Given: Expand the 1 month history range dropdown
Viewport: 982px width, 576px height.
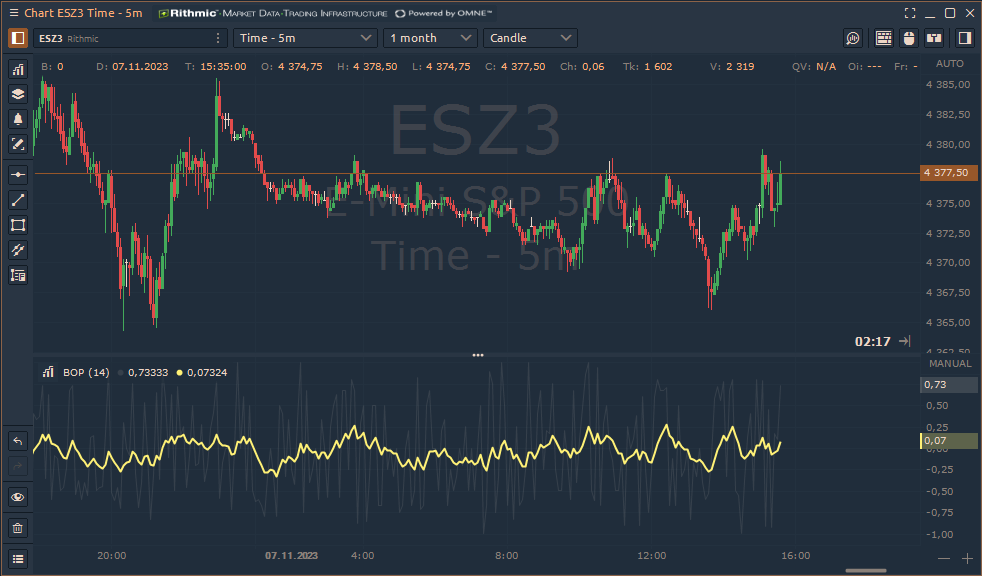Looking at the screenshot, I should [x=430, y=38].
